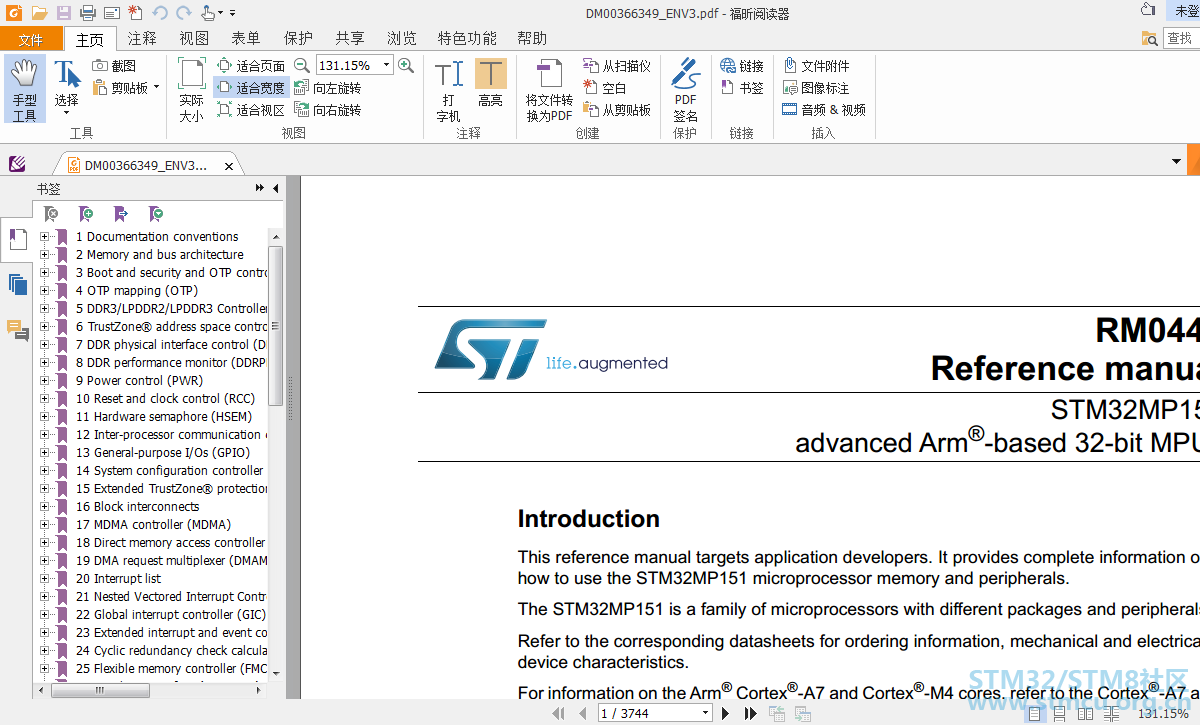Click the Redo arrow in title bar
Viewport: 1200px width, 725px height.
tap(184, 13)
